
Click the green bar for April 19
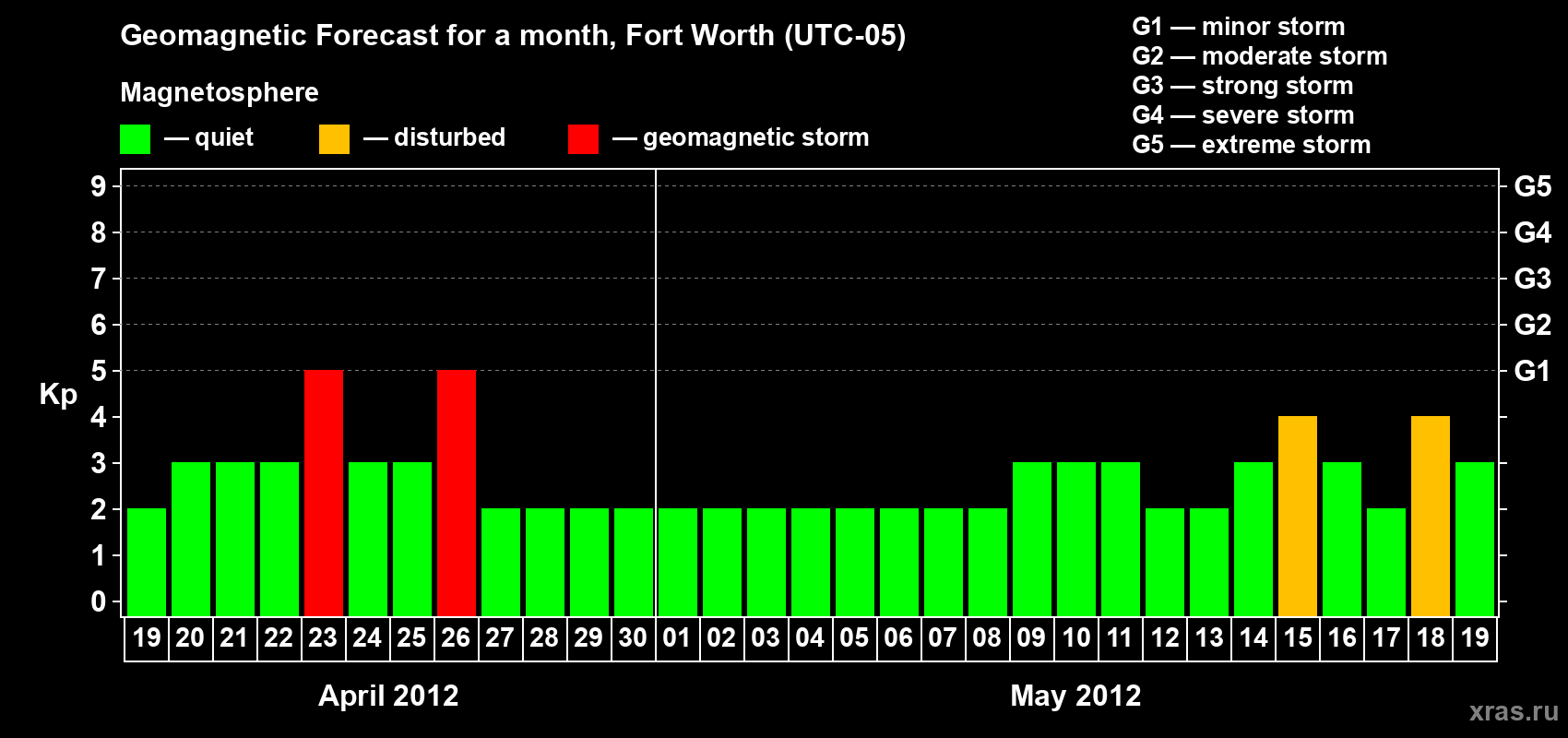(147, 563)
